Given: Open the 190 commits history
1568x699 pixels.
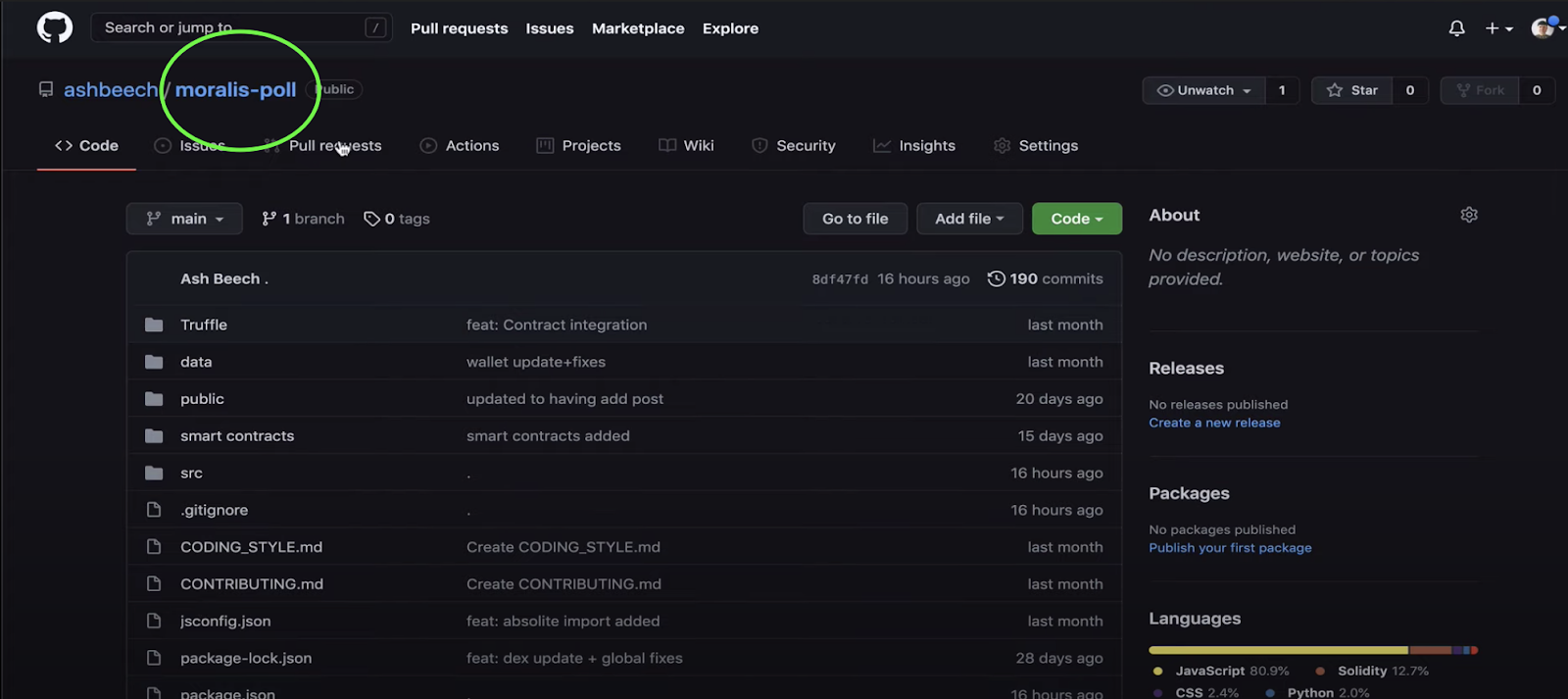Looking at the screenshot, I should click(1045, 278).
